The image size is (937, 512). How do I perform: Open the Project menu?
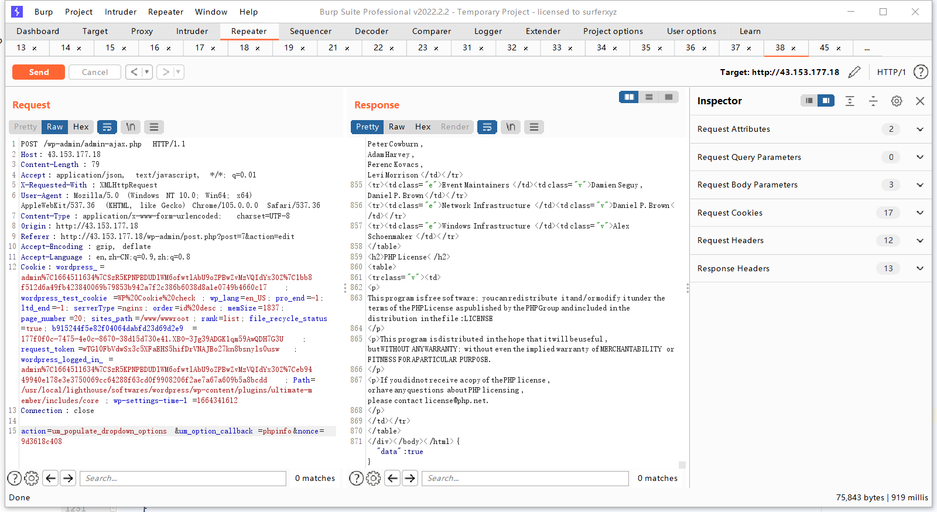[78, 11]
